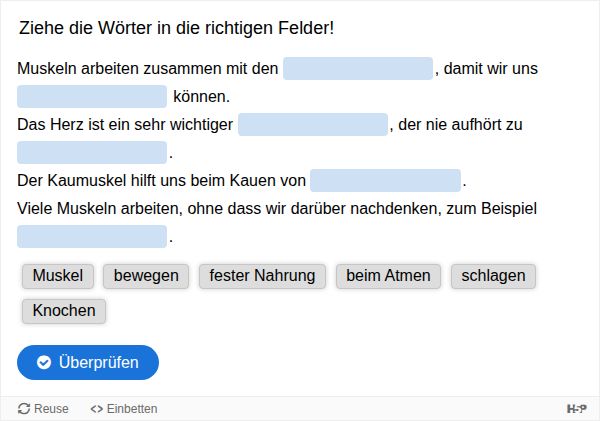Pick the "fester Nahrung" word chip
Image resolution: width=600 pixels, height=421 pixels.
click(x=262, y=275)
